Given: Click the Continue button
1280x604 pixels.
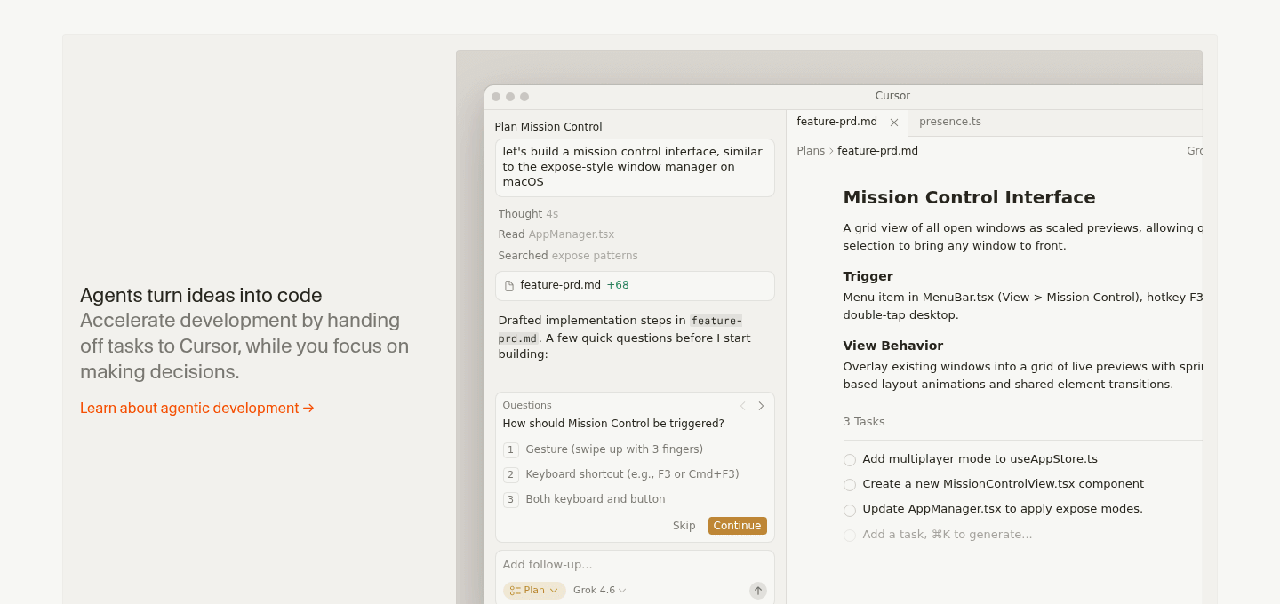Looking at the screenshot, I should tap(737, 526).
